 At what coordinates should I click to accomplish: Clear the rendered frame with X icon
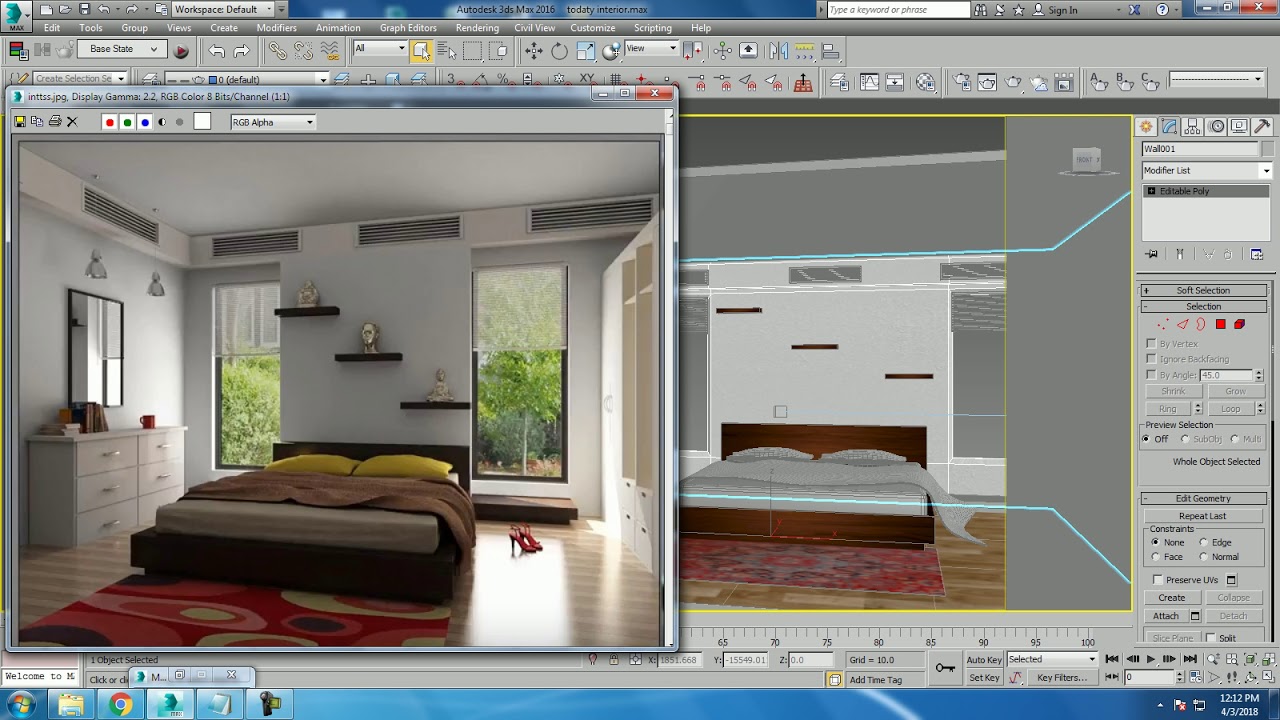coord(72,122)
